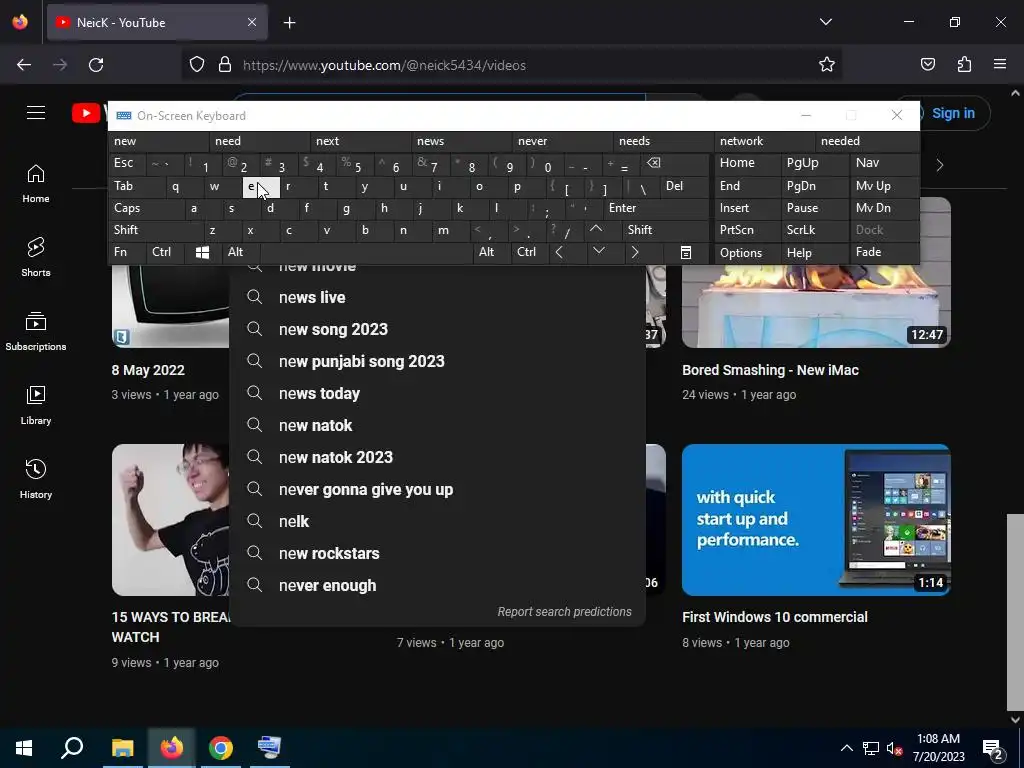Click the page vertical scrollbar thumb

click(x=1015, y=613)
